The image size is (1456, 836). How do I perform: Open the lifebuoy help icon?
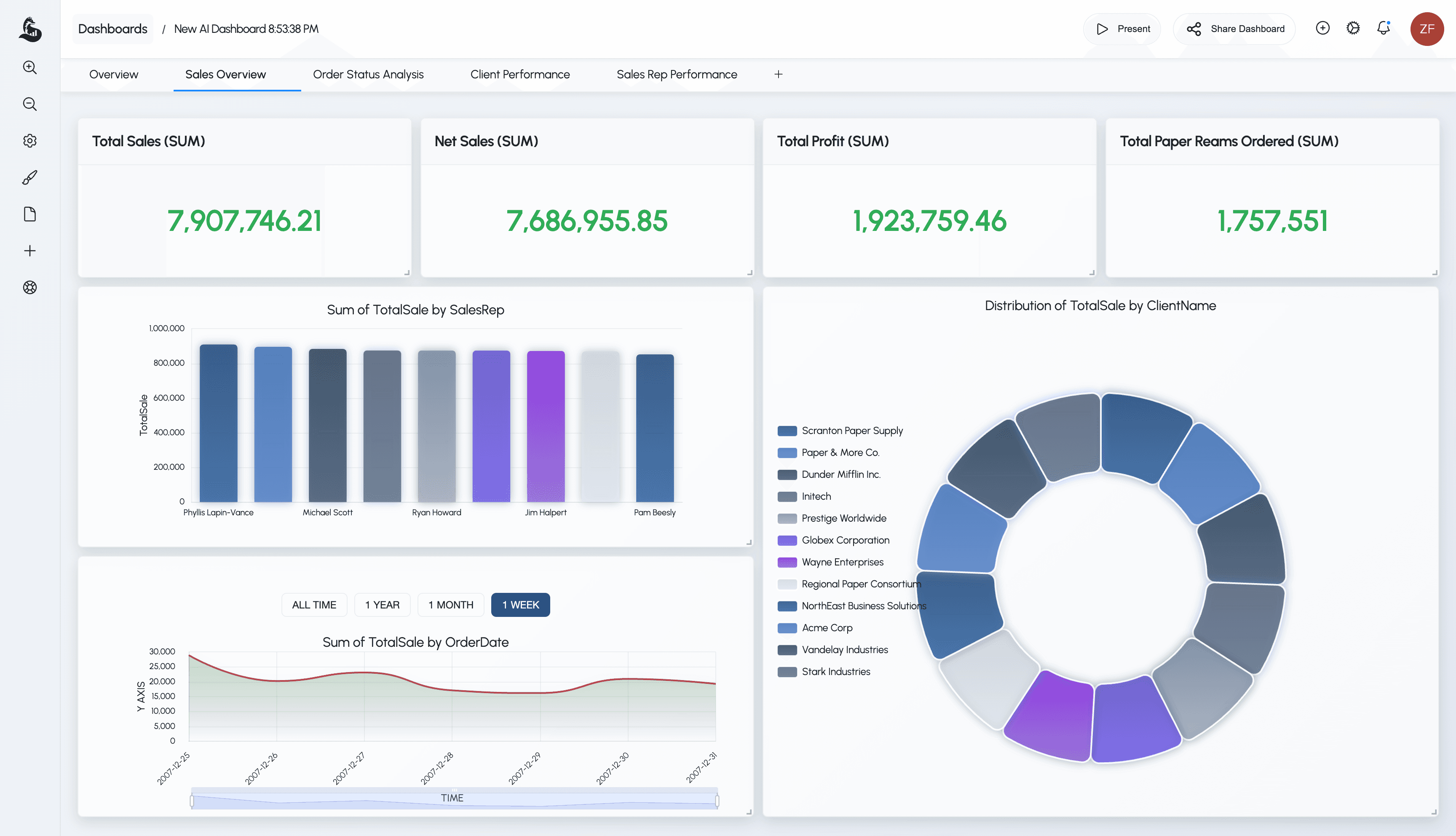[x=30, y=288]
